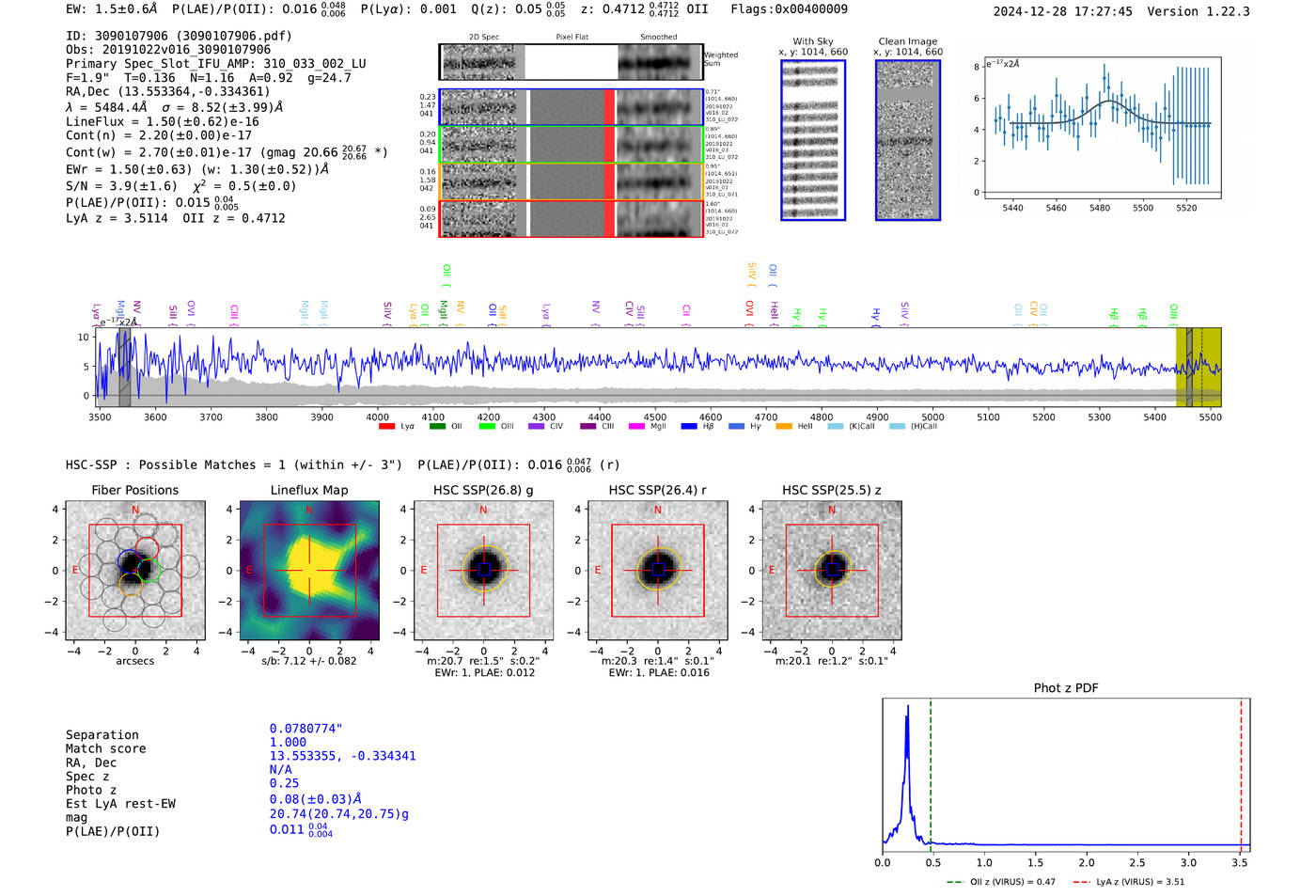Click the emission line fit plot peak near 5480
Viewport: 1316px width, 896px height.
click(x=1110, y=101)
